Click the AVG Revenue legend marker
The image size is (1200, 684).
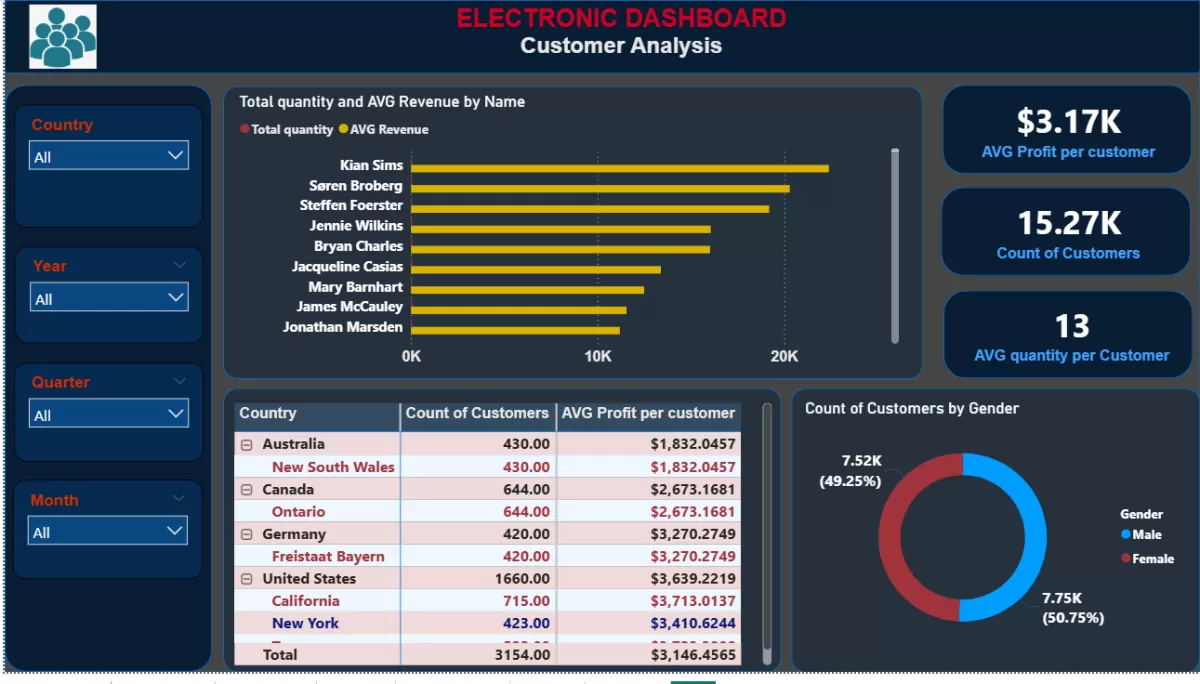point(344,129)
